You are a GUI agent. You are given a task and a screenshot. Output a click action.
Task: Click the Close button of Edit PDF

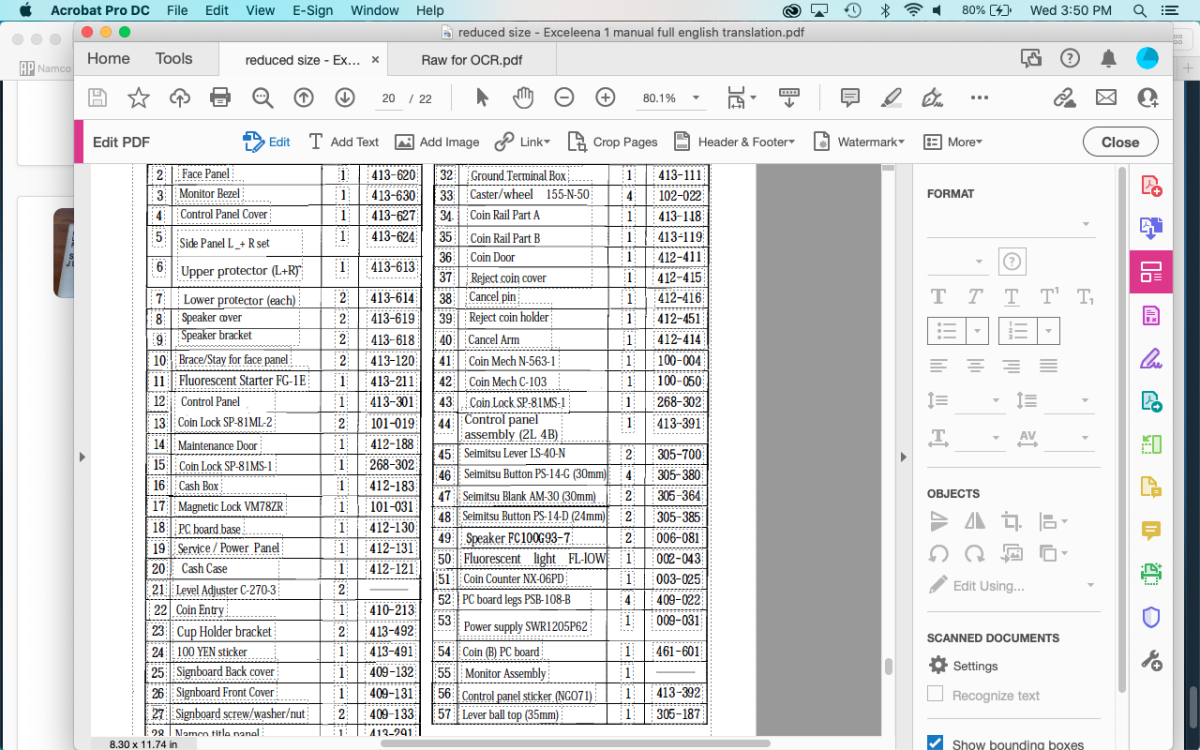1120,141
